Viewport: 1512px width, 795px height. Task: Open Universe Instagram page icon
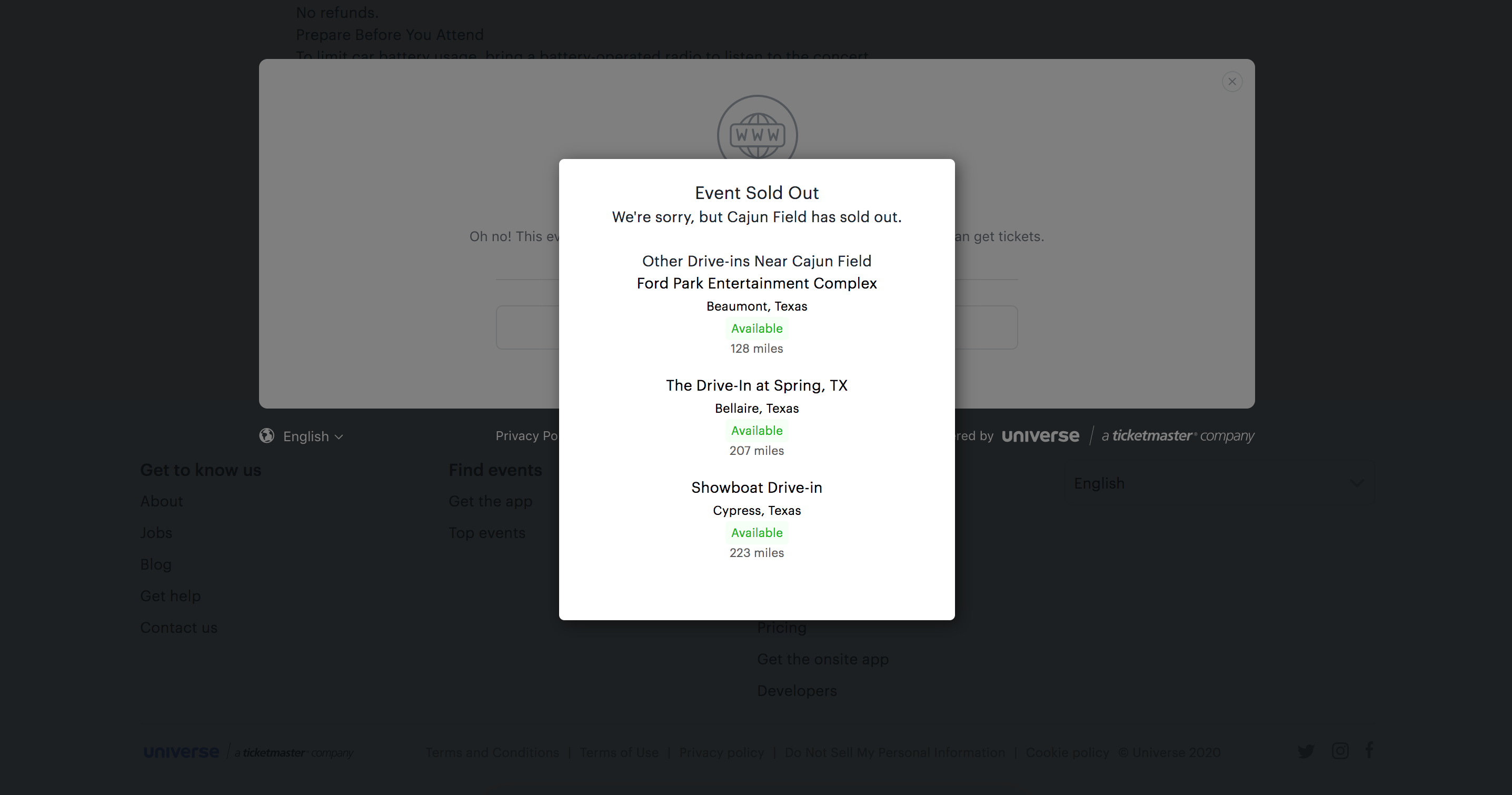[1340, 751]
